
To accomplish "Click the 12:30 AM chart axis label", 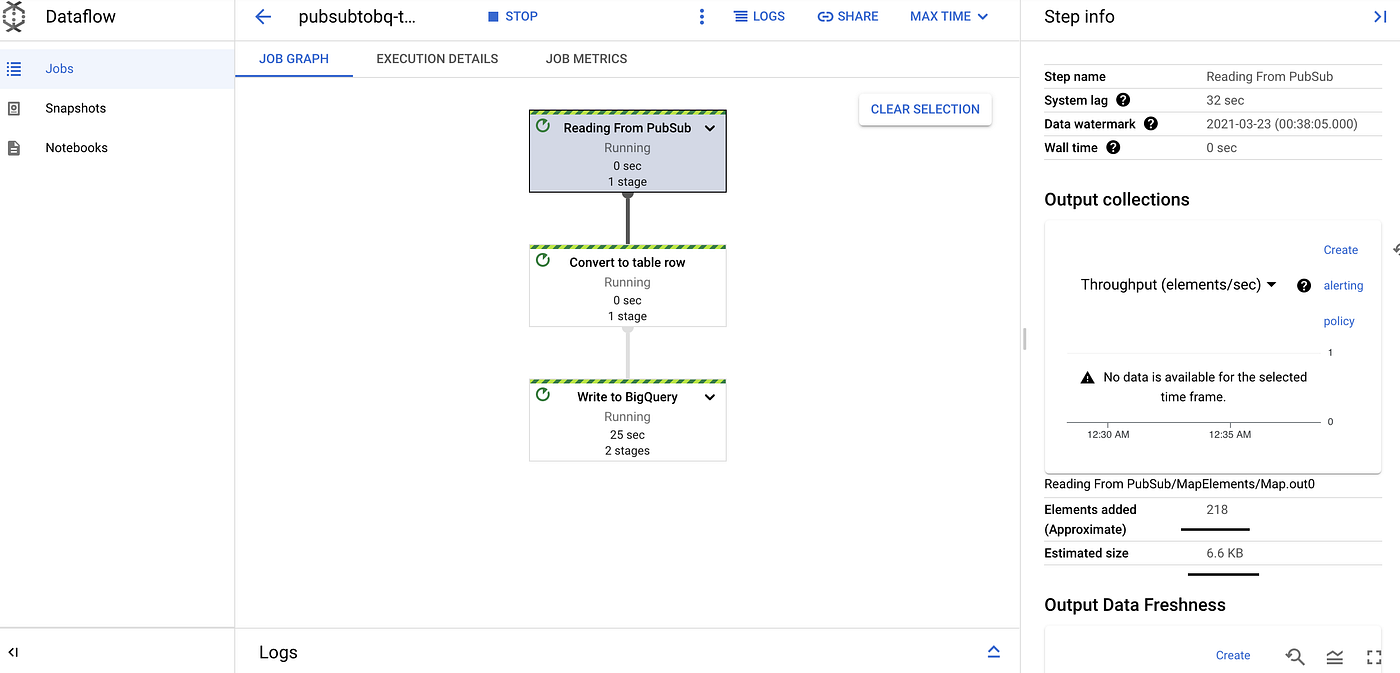I will point(1108,435).
